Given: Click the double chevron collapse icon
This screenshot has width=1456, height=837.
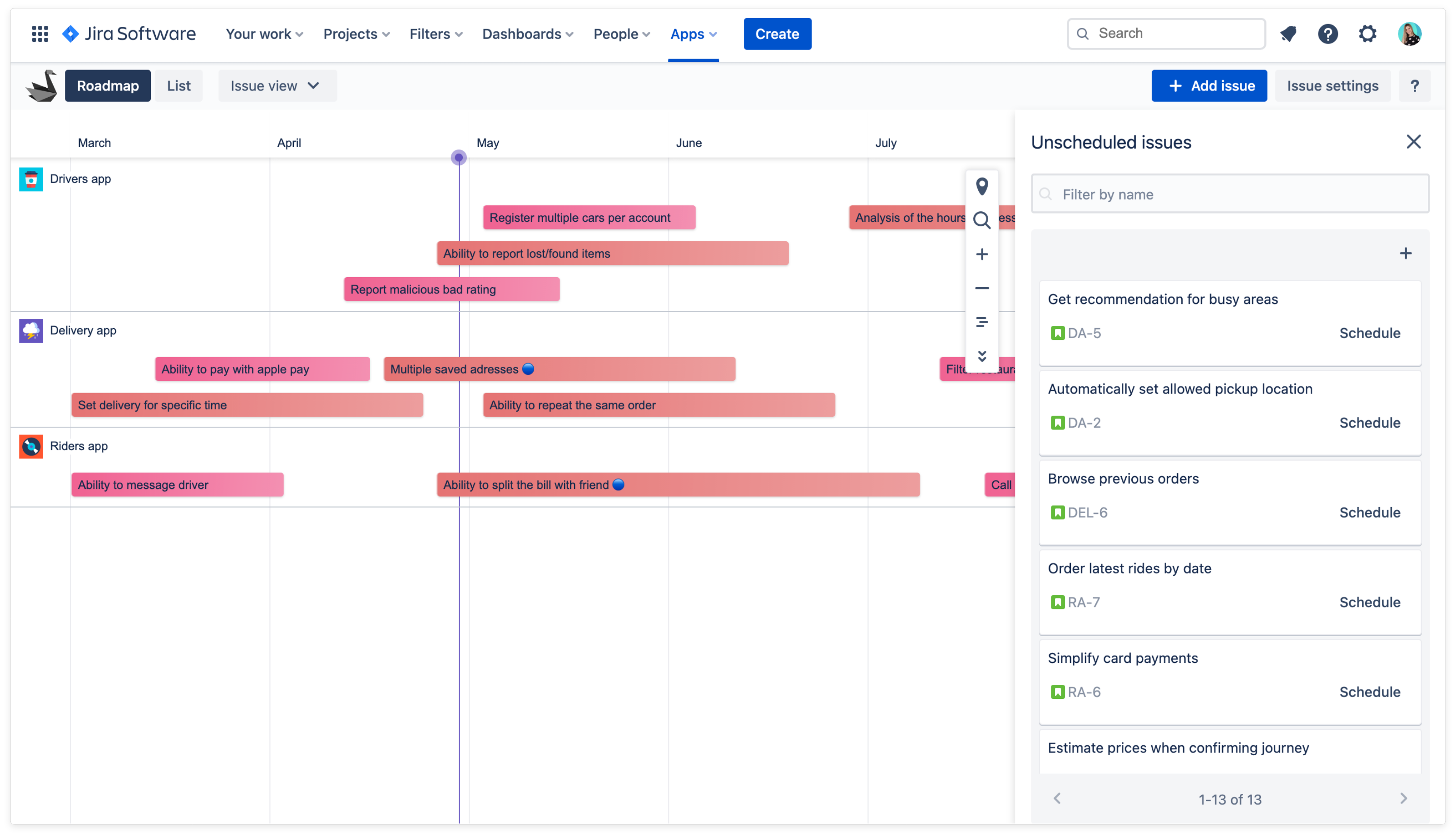Looking at the screenshot, I should (981, 356).
